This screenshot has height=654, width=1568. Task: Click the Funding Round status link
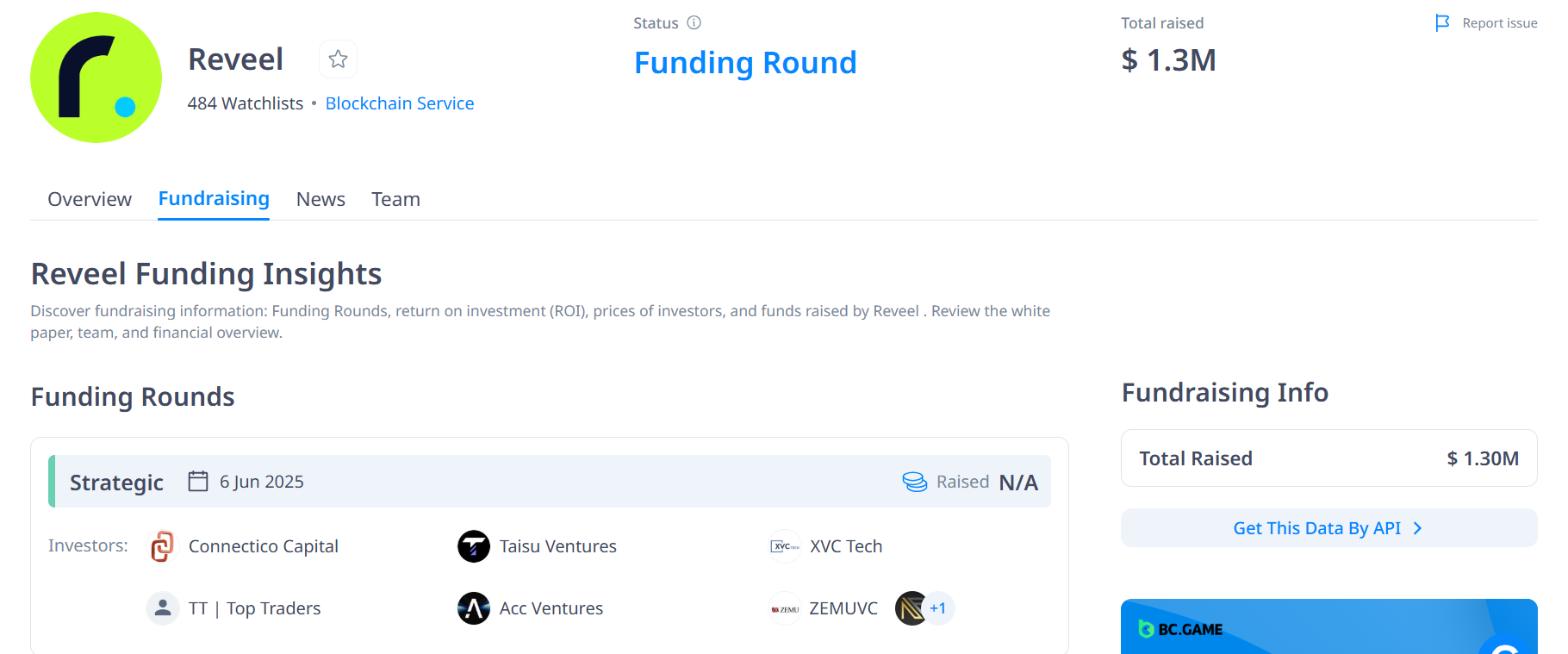(744, 62)
